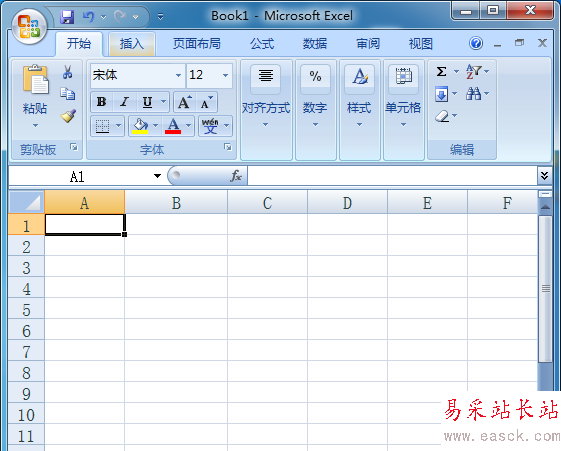Minimize the workbook window inside ribbon
The image size is (561, 451).
click(x=497, y=44)
